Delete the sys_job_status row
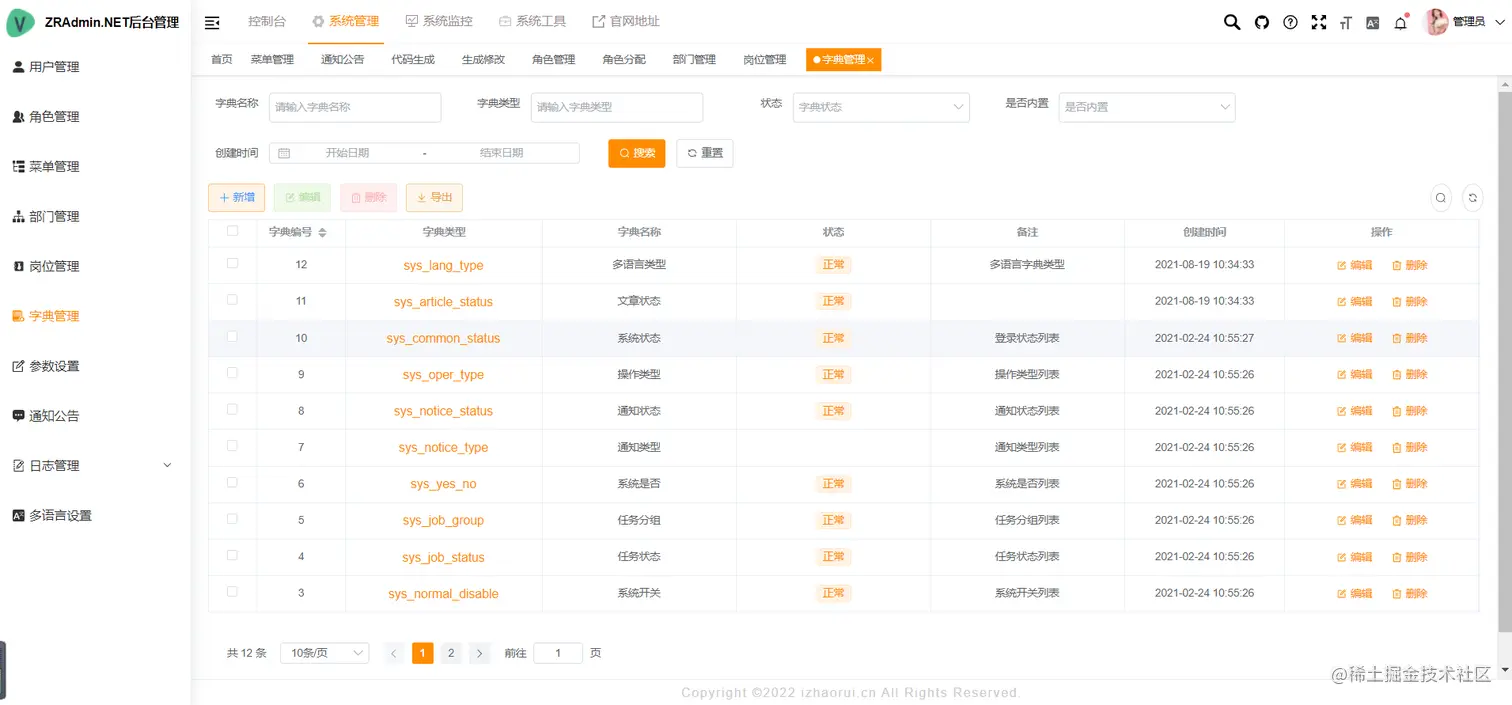 [1409, 557]
